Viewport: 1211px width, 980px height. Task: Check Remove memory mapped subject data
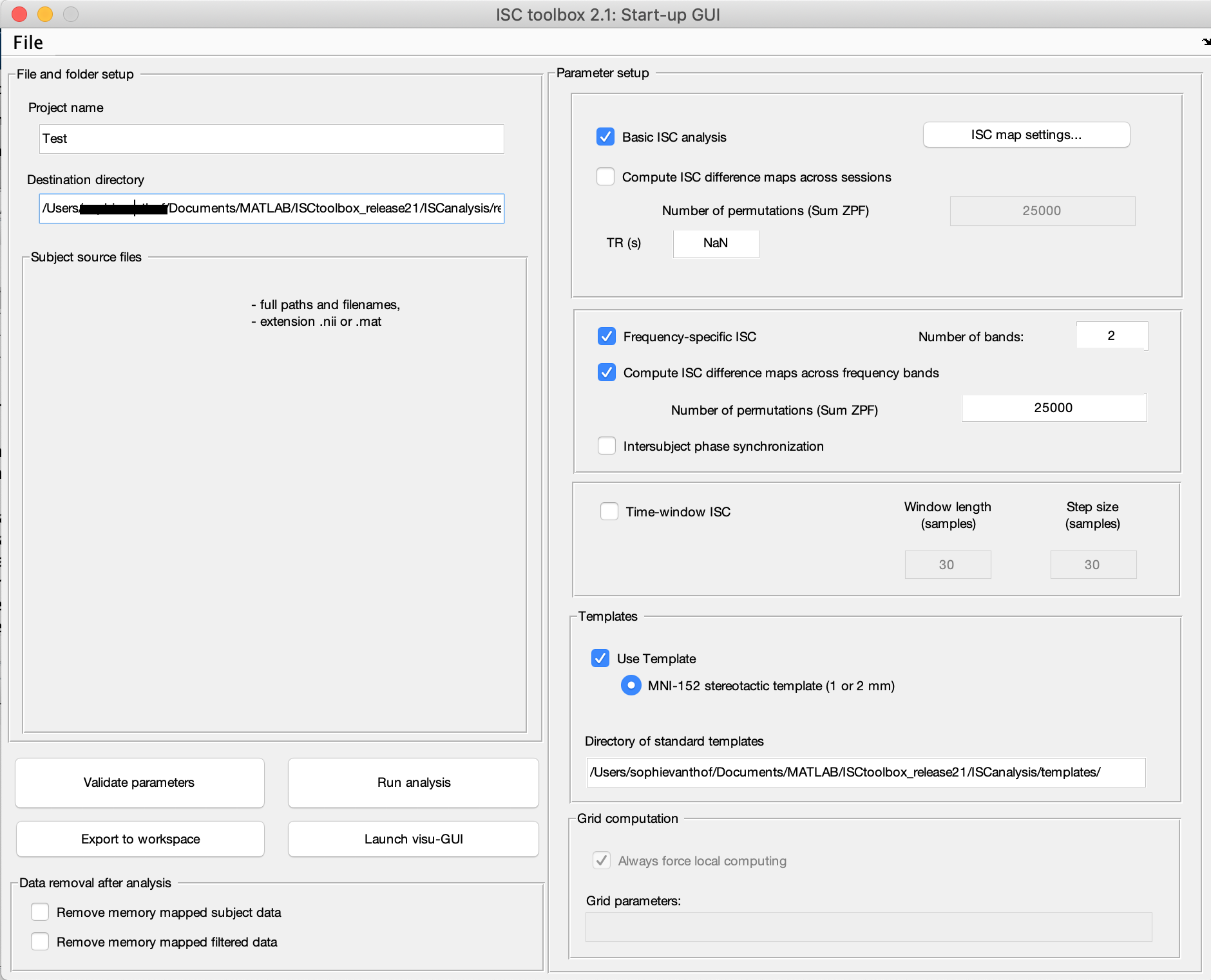coord(40,912)
